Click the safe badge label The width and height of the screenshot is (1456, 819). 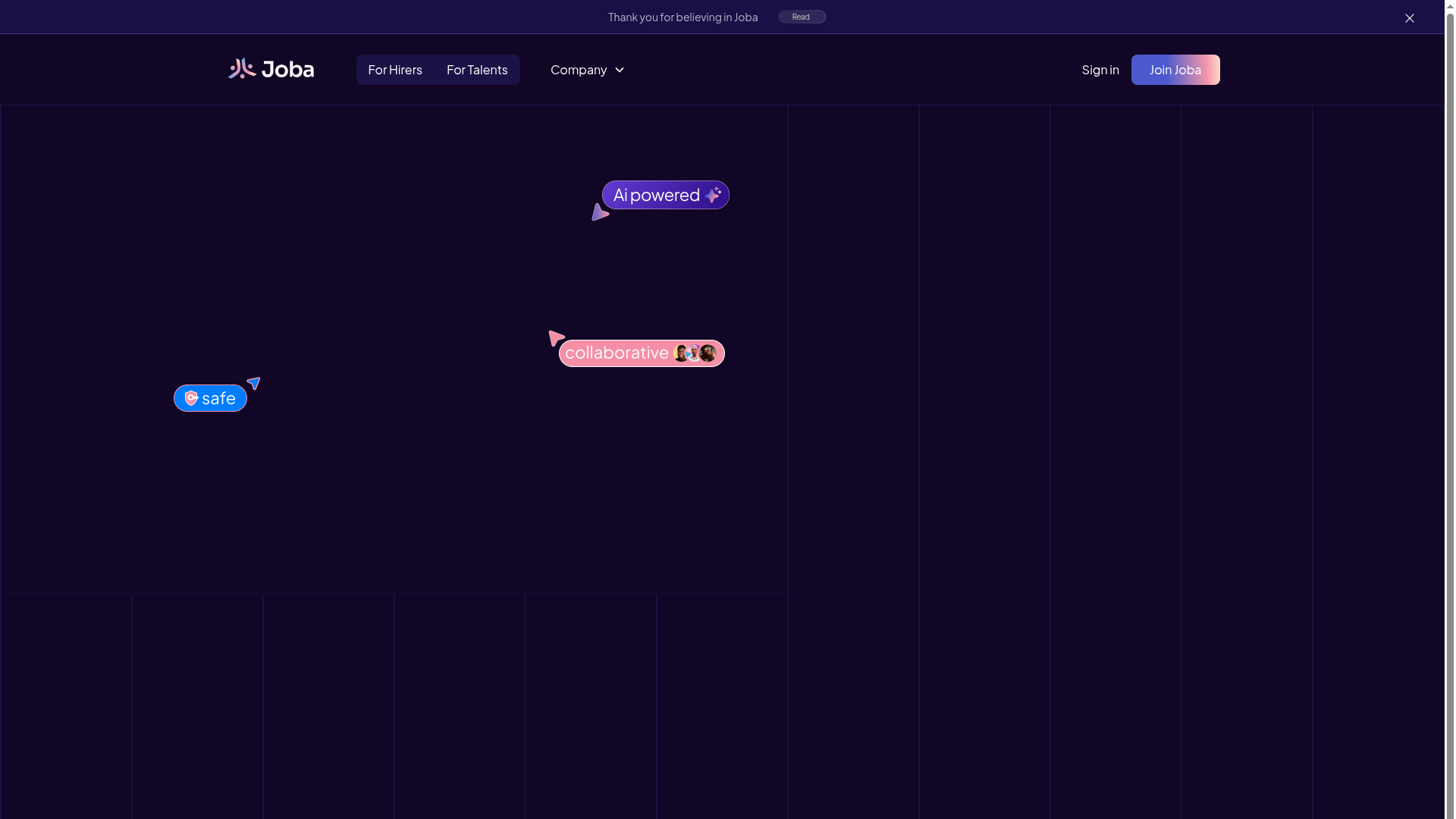coord(218,398)
